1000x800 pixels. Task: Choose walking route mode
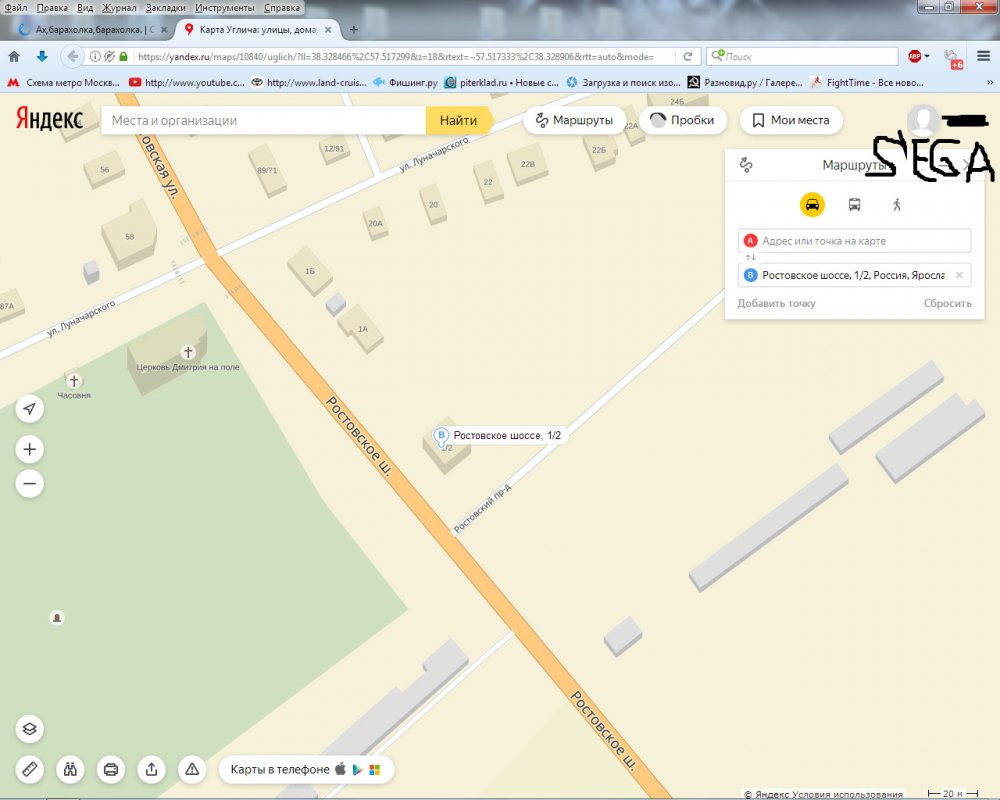tap(897, 205)
